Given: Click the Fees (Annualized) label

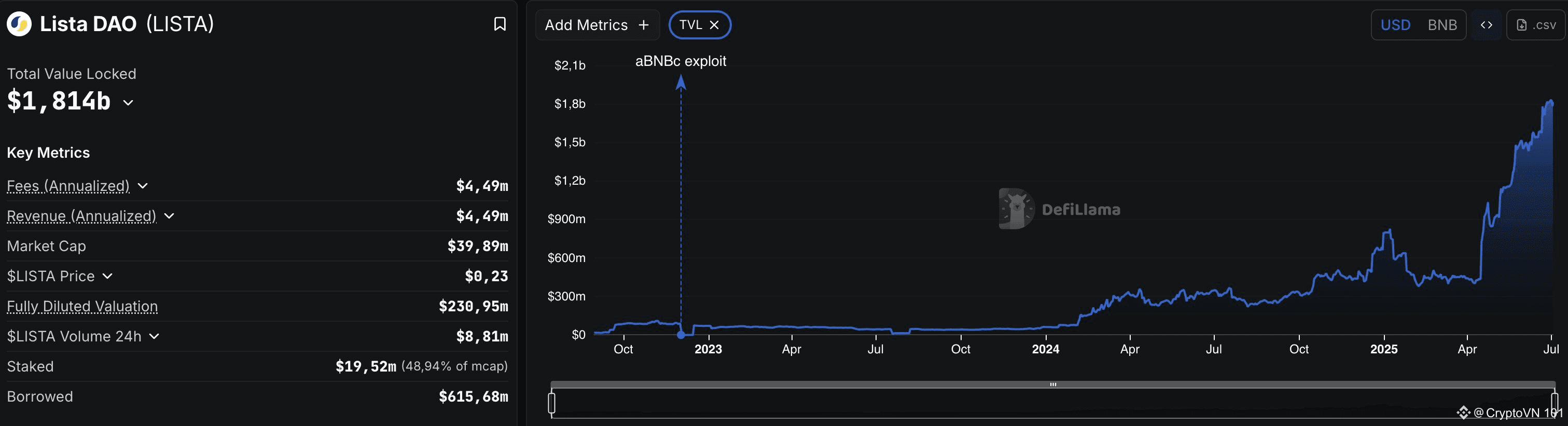Looking at the screenshot, I should tap(68, 186).
